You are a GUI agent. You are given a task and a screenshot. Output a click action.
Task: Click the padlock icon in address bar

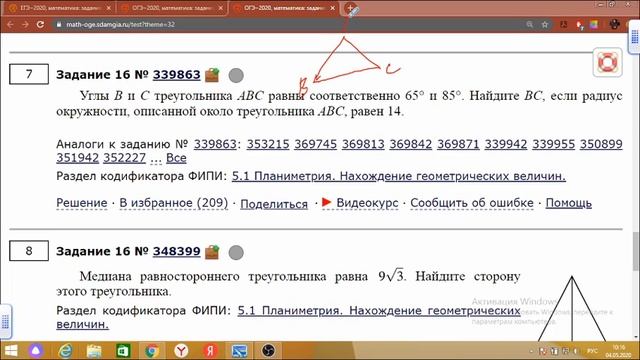tap(59, 24)
